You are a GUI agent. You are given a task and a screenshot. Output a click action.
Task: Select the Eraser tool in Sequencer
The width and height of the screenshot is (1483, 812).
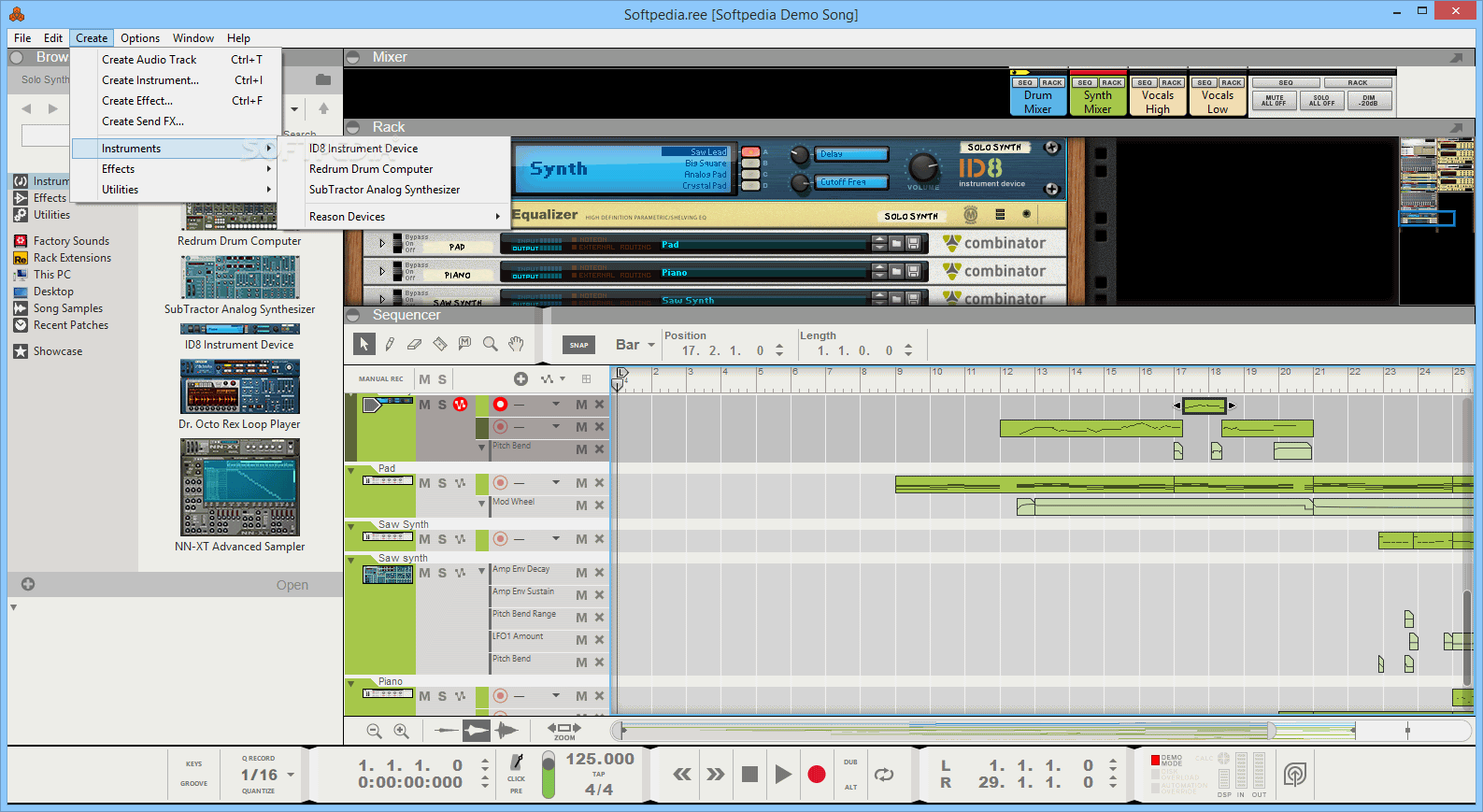(415, 344)
